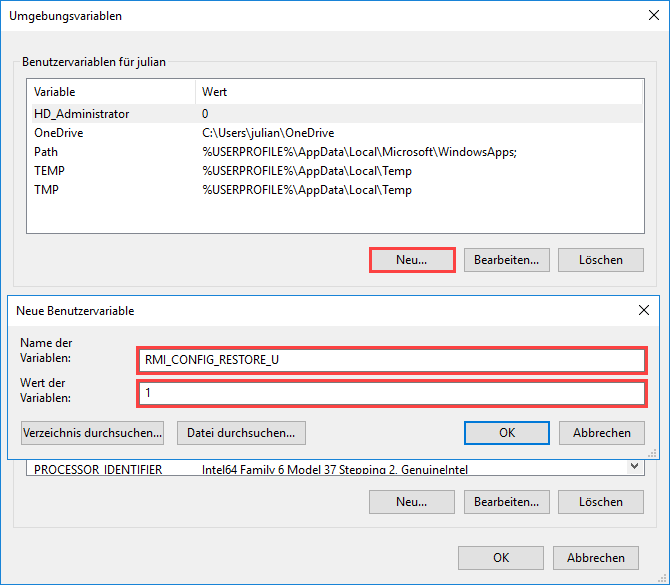Click Löschen under Benutzervariablen für julian

(x=600, y=260)
